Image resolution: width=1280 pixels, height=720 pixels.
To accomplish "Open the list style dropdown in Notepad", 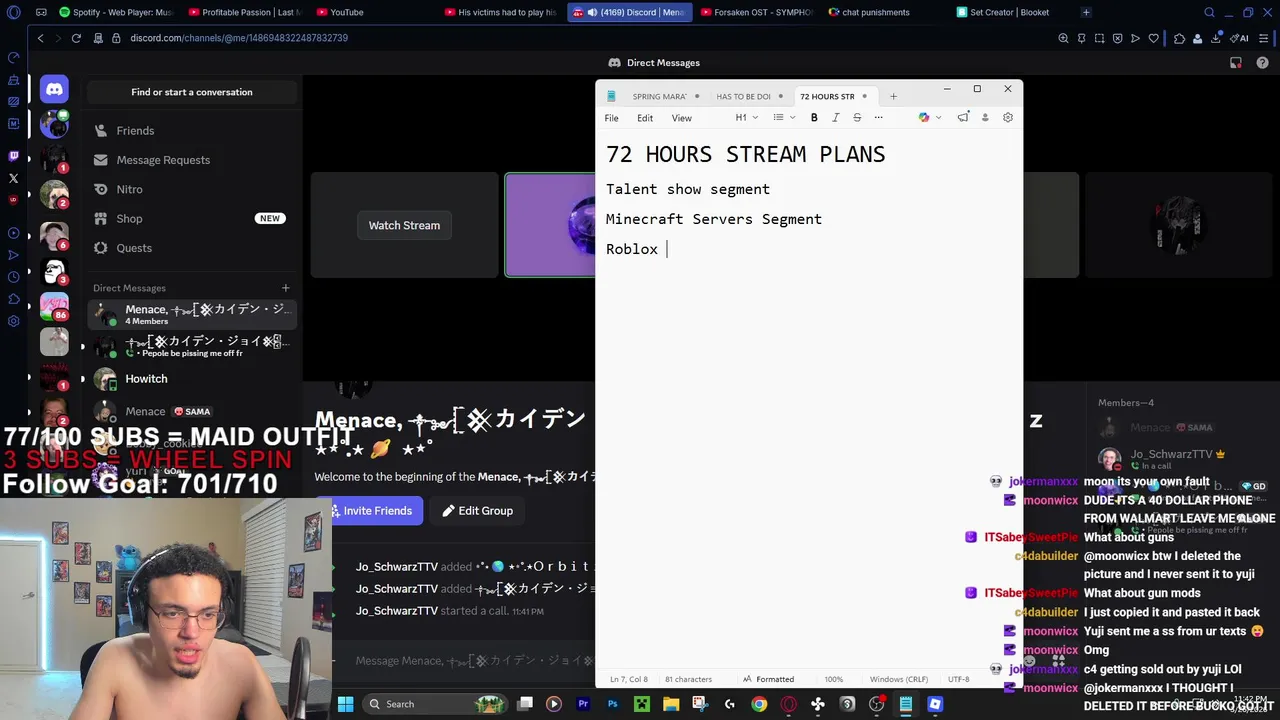I will pyautogui.click(x=784, y=118).
